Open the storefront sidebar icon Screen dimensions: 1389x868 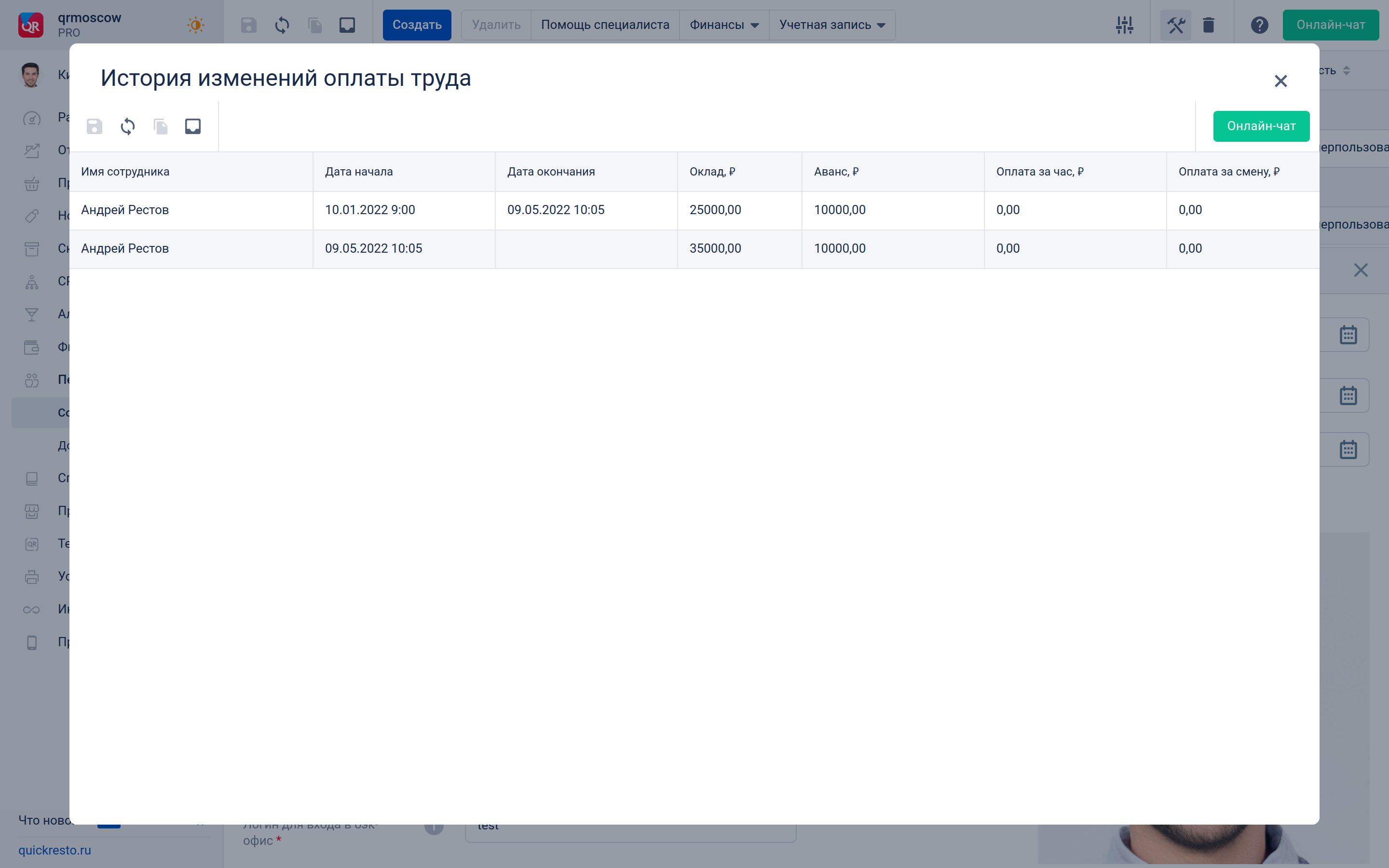pyautogui.click(x=31, y=511)
